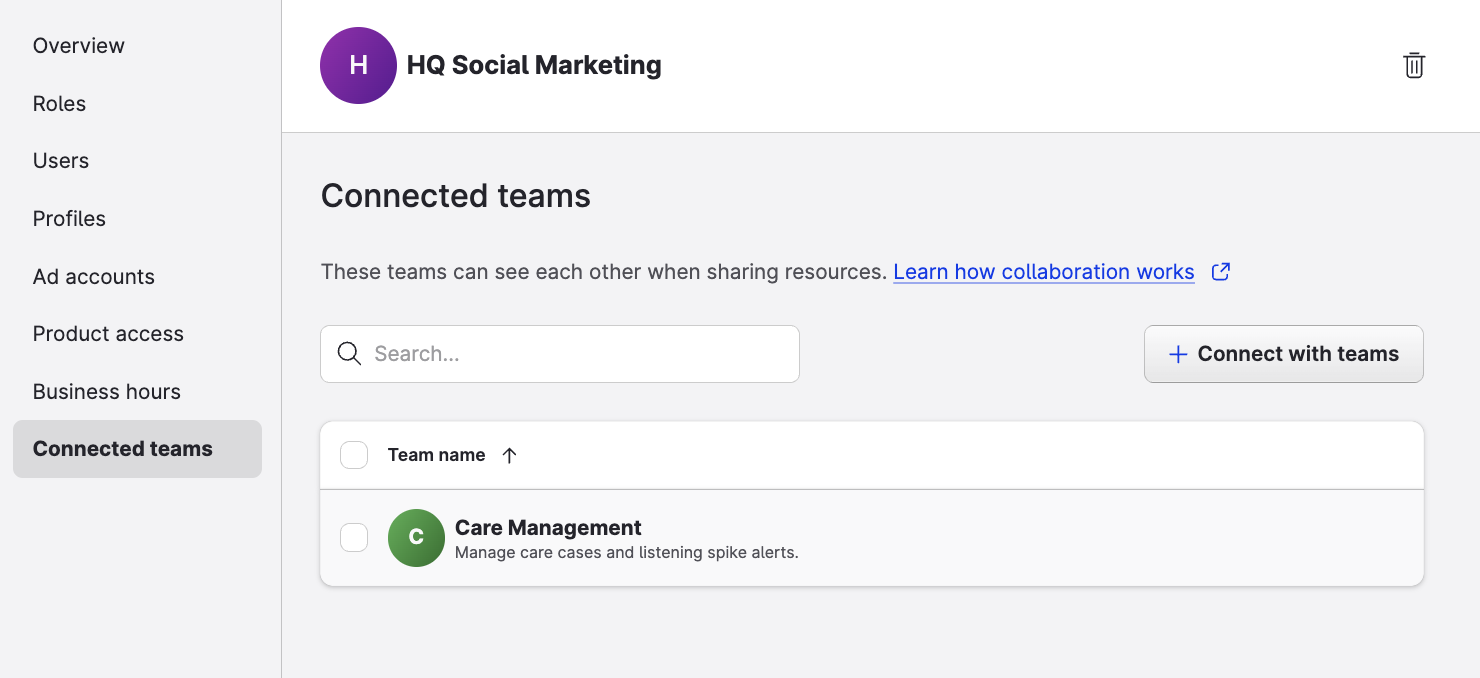Viewport: 1480px width, 678px height.
Task: Open the Overview section
Action: [x=79, y=46]
